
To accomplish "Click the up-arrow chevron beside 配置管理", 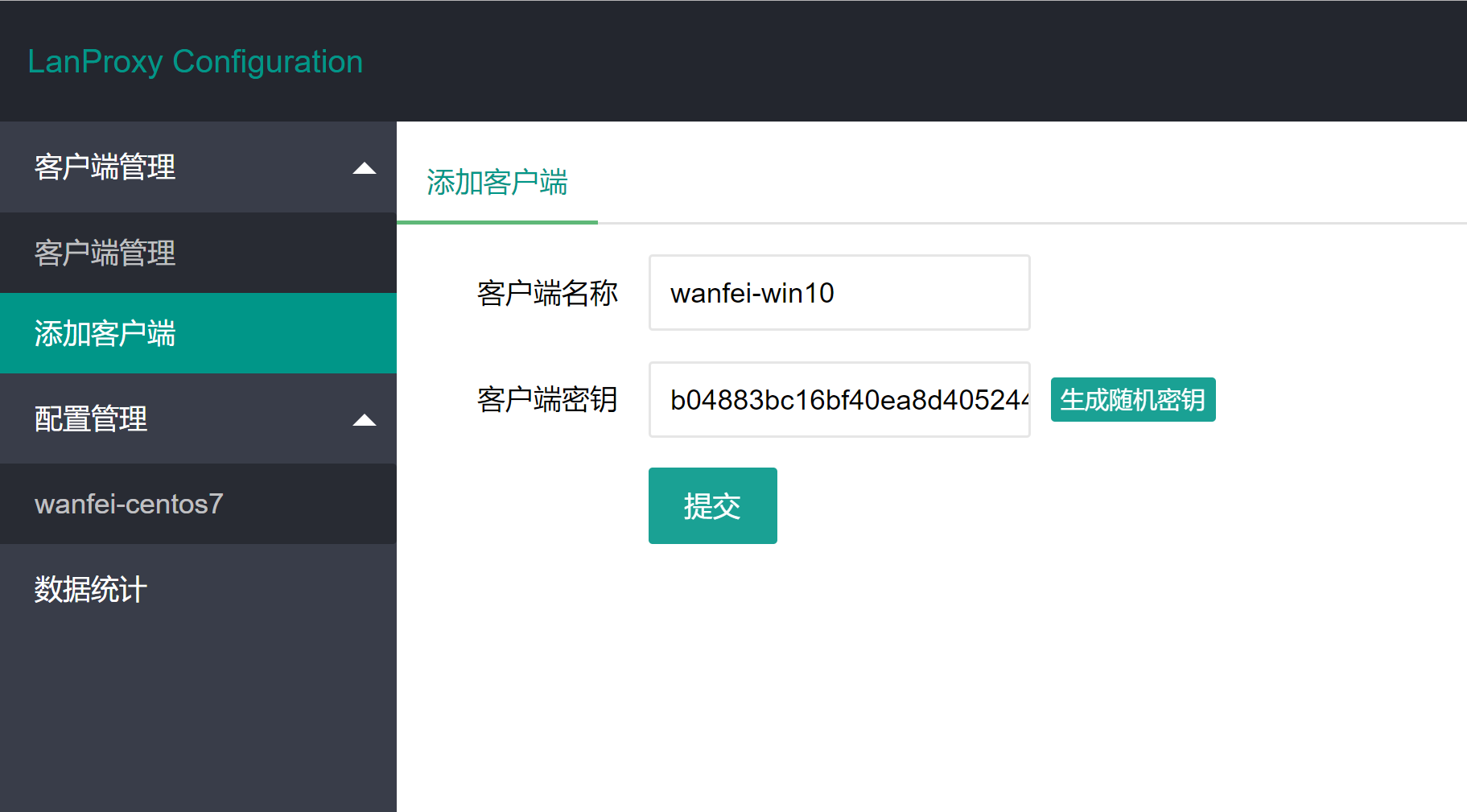I will pyautogui.click(x=366, y=419).
